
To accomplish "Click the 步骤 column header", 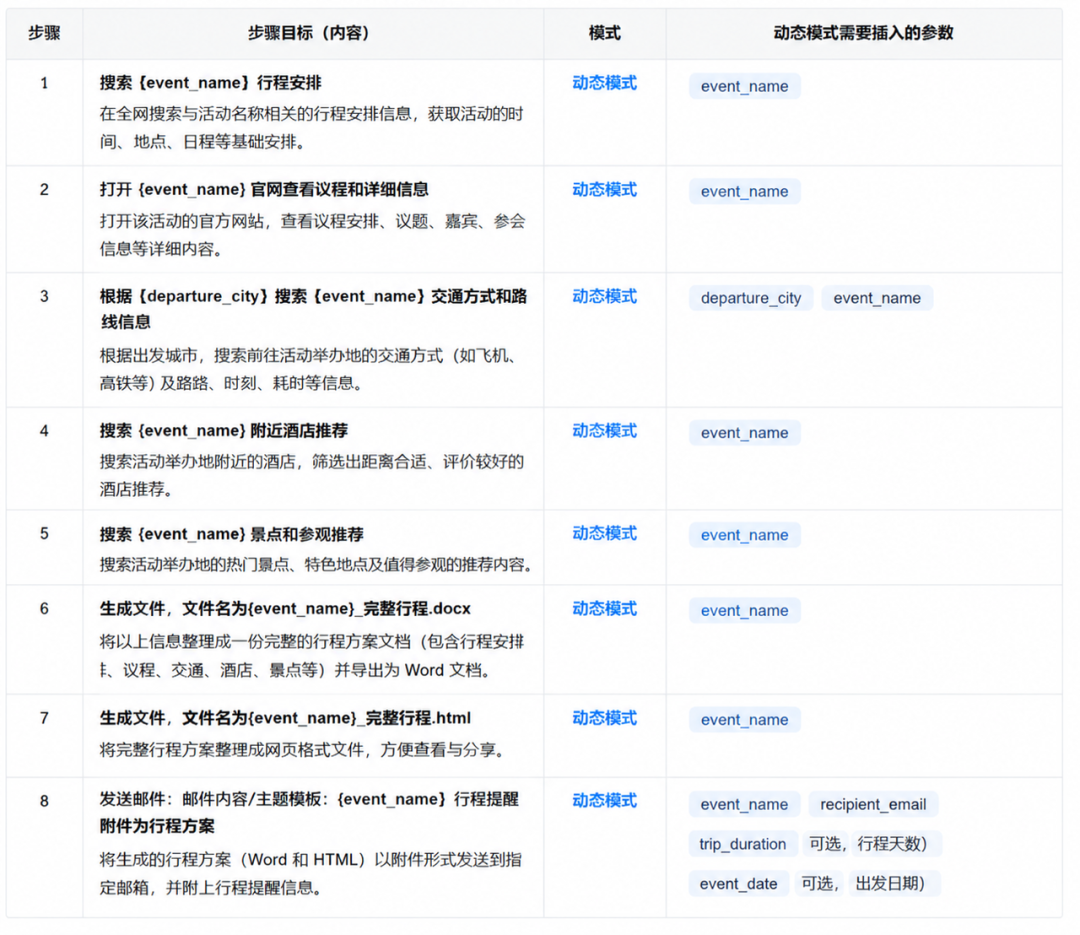I will click(x=44, y=33).
